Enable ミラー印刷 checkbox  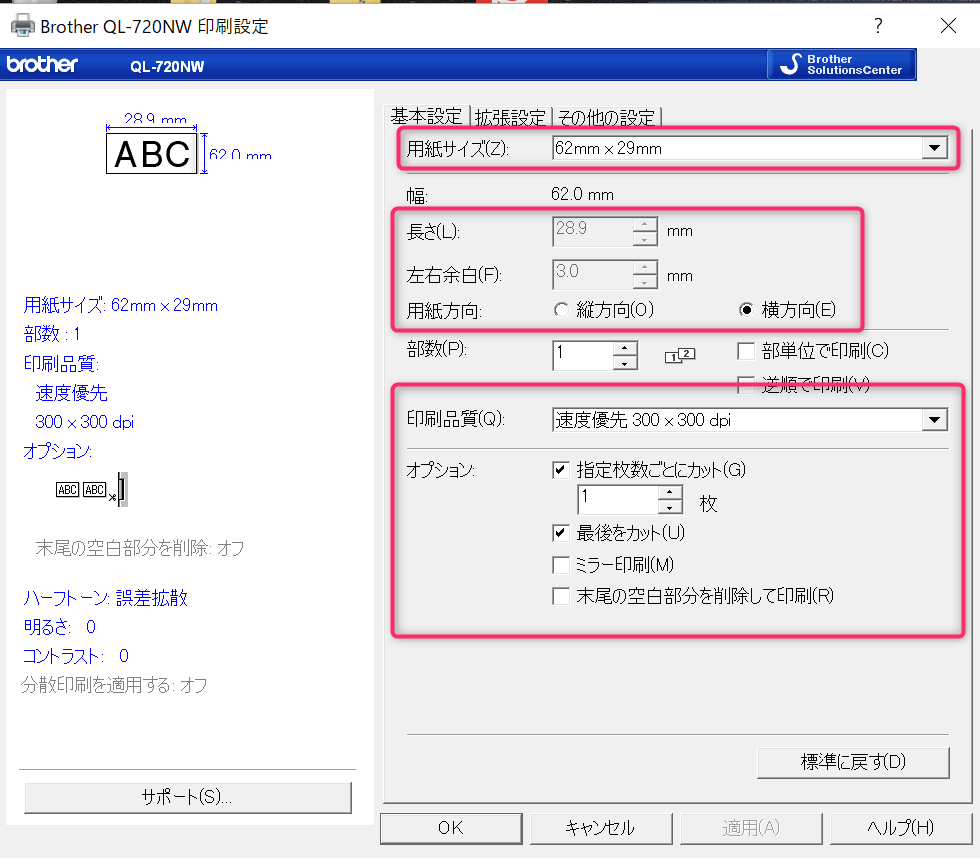click(x=561, y=564)
